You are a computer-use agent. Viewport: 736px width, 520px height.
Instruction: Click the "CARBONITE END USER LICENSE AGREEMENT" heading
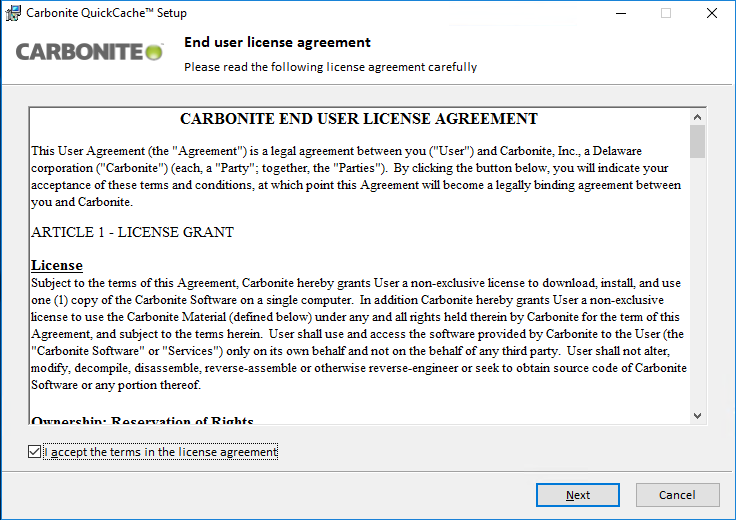358,119
